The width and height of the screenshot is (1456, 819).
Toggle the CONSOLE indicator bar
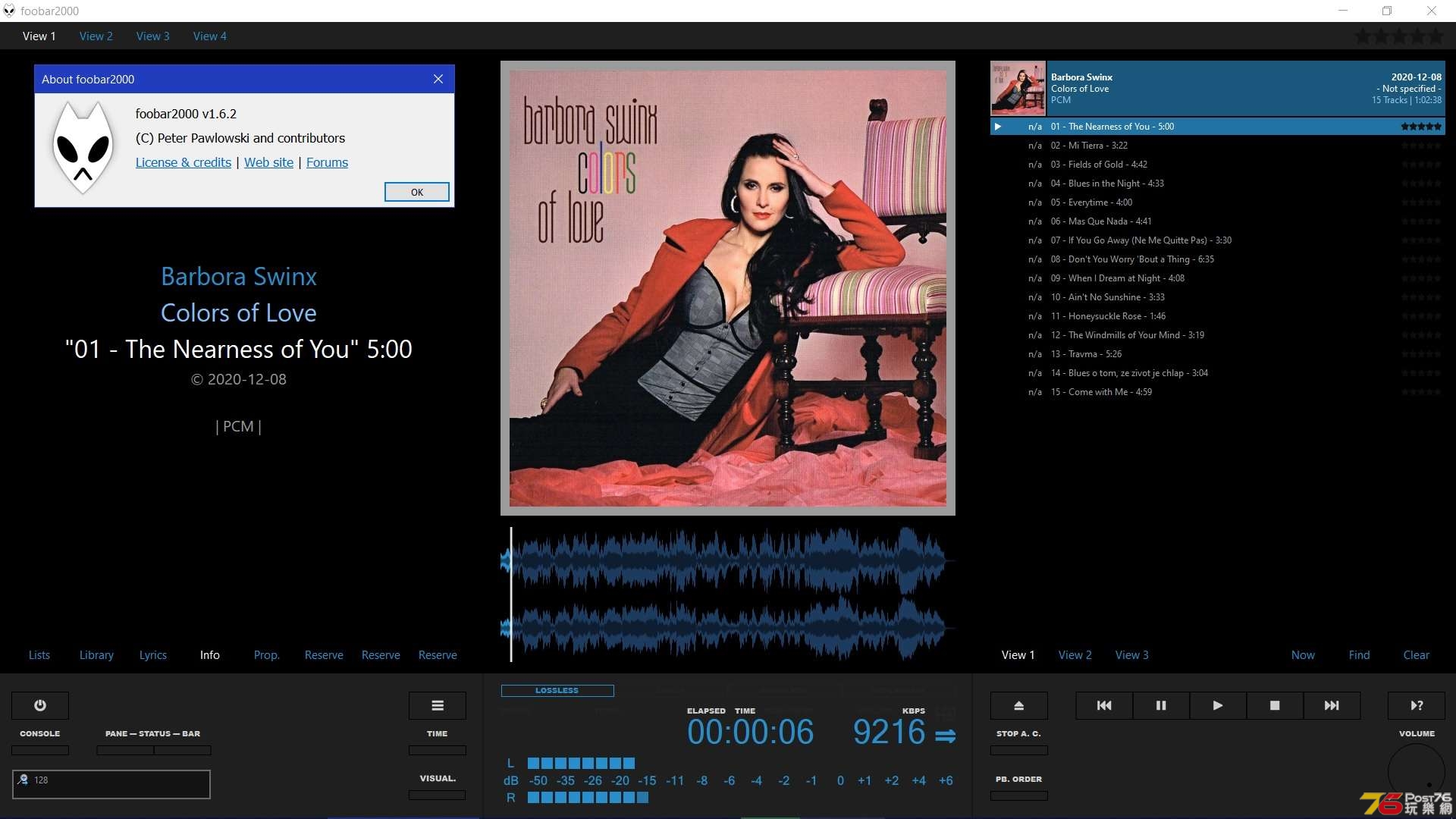[40, 750]
